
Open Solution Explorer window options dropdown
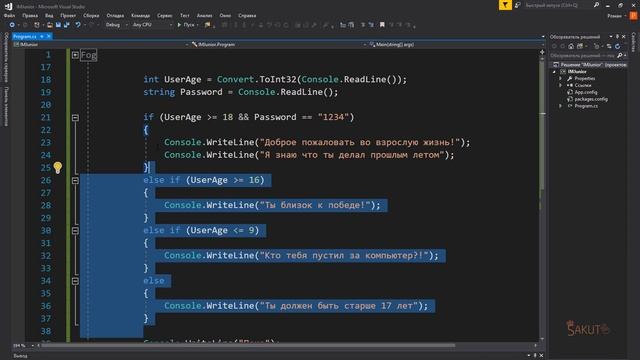point(611,37)
